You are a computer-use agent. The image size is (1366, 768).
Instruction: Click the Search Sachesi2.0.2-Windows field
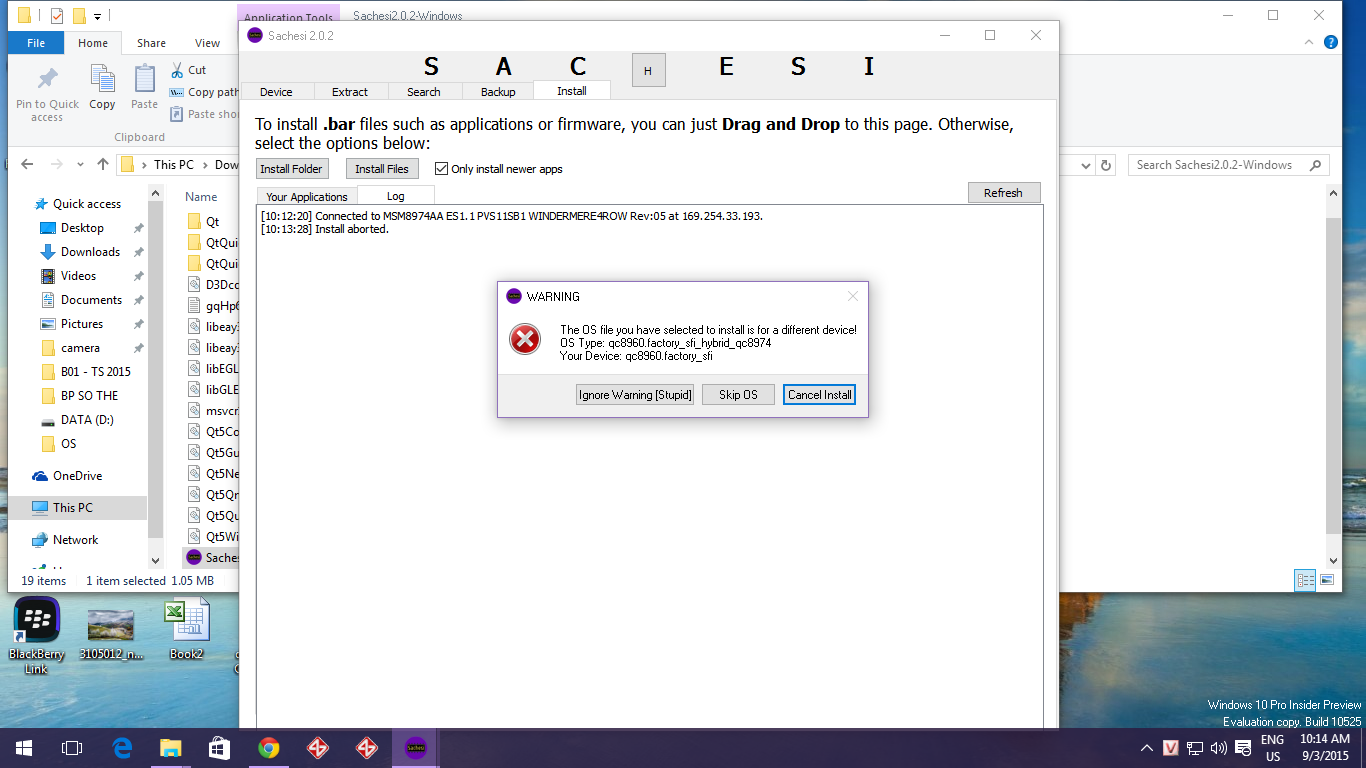tap(1218, 165)
